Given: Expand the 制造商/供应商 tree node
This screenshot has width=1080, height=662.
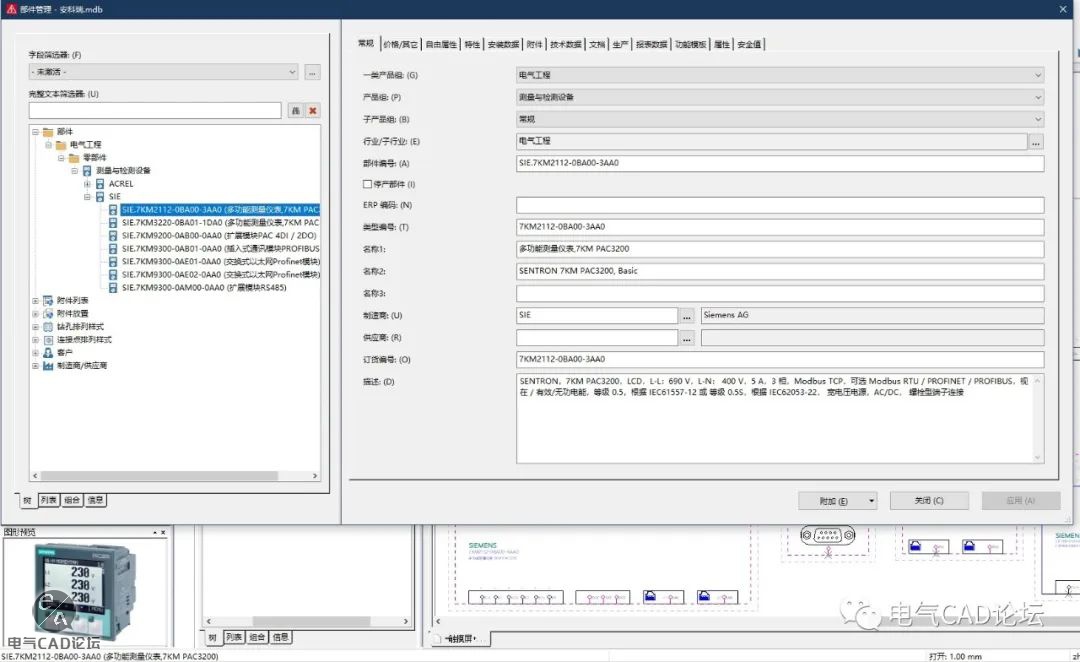Looking at the screenshot, I should (36, 366).
